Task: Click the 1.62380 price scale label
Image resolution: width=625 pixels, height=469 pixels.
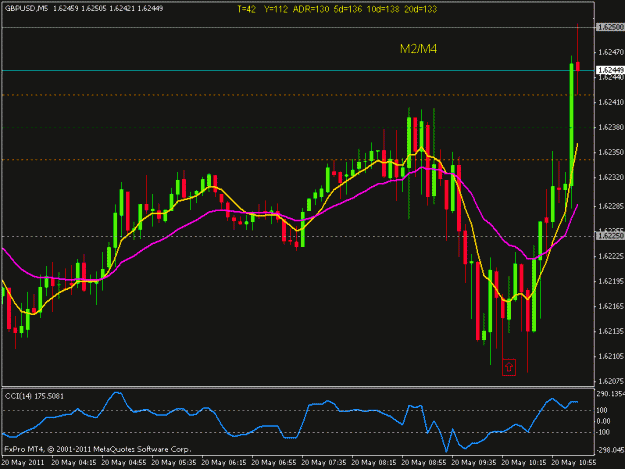Action: (x=611, y=127)
